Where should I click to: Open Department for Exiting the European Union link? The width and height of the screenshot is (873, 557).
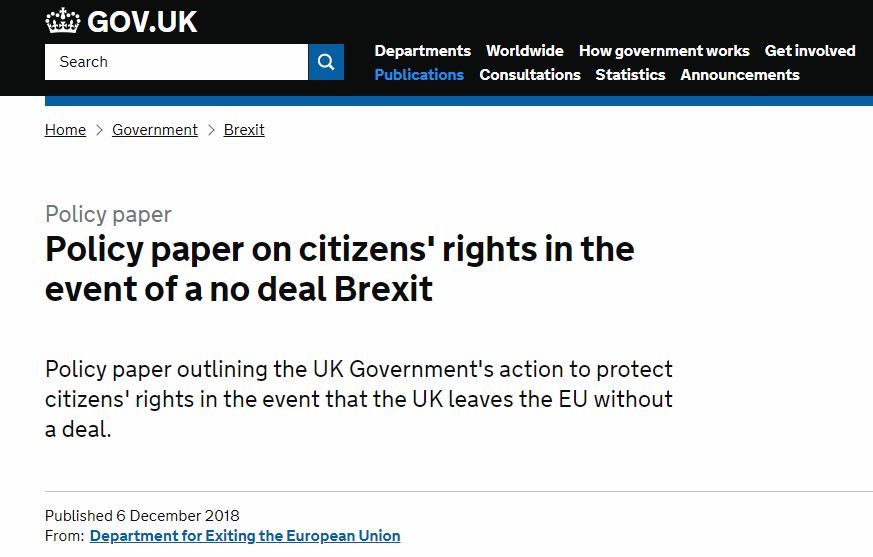(x=245, y=536)
